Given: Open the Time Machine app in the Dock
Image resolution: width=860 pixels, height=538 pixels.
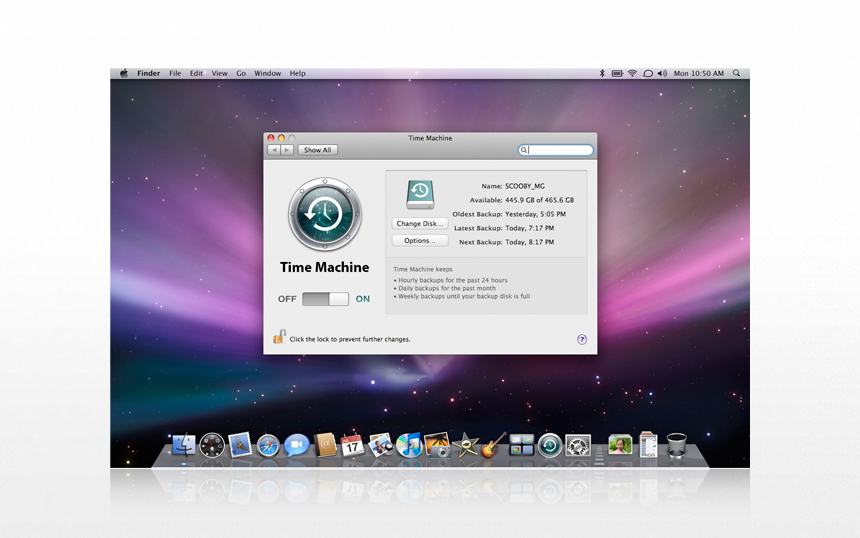Looking at the screenshot, I should tap(549, 446).
